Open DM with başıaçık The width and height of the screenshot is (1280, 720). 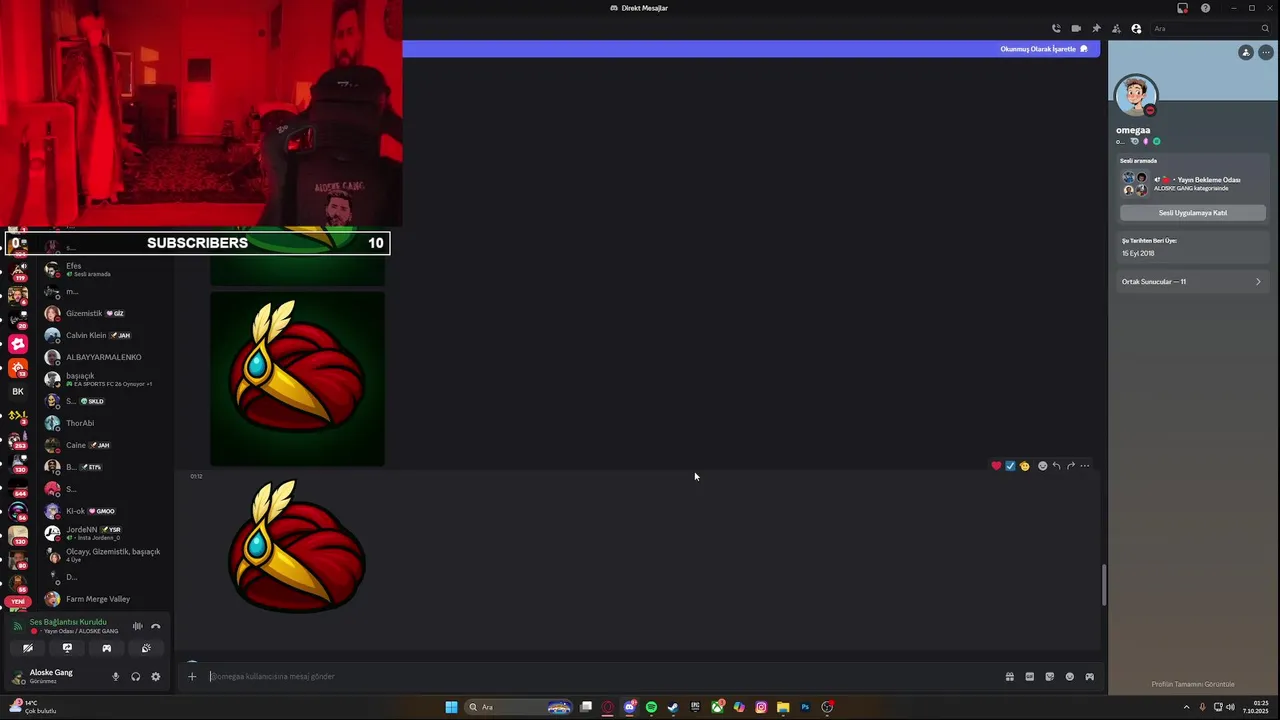[x=104, y=379]
